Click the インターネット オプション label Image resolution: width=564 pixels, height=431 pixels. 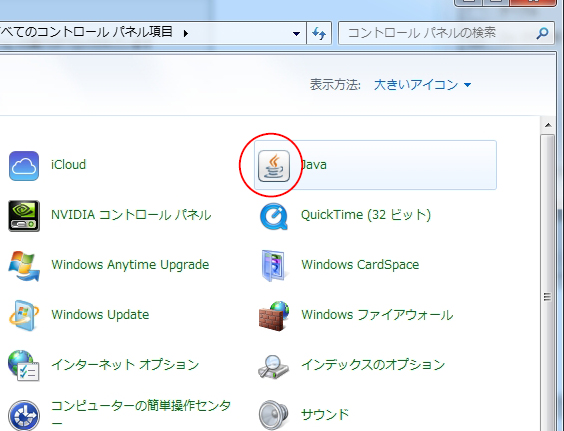(x=125, y=365)
